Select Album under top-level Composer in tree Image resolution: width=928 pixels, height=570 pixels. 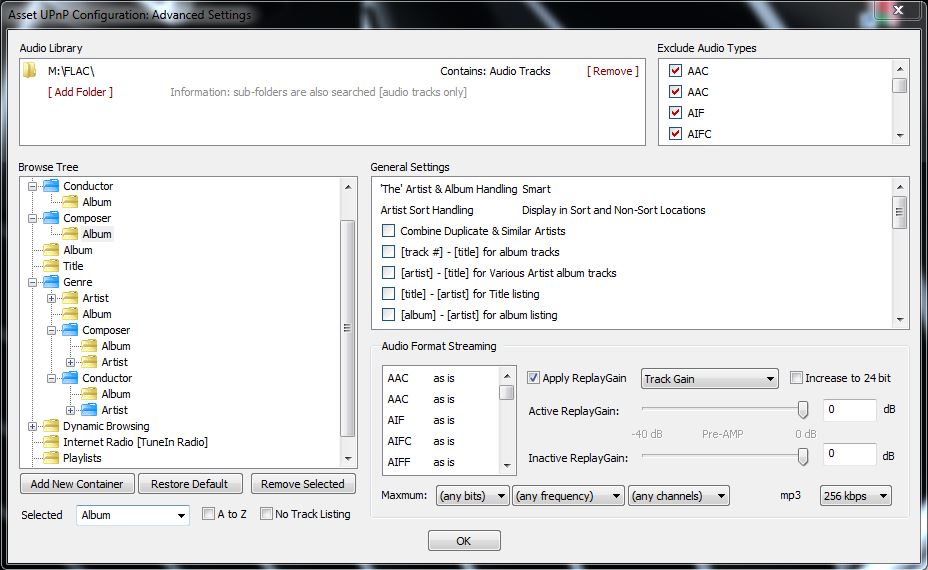click(x=96, y=234)
